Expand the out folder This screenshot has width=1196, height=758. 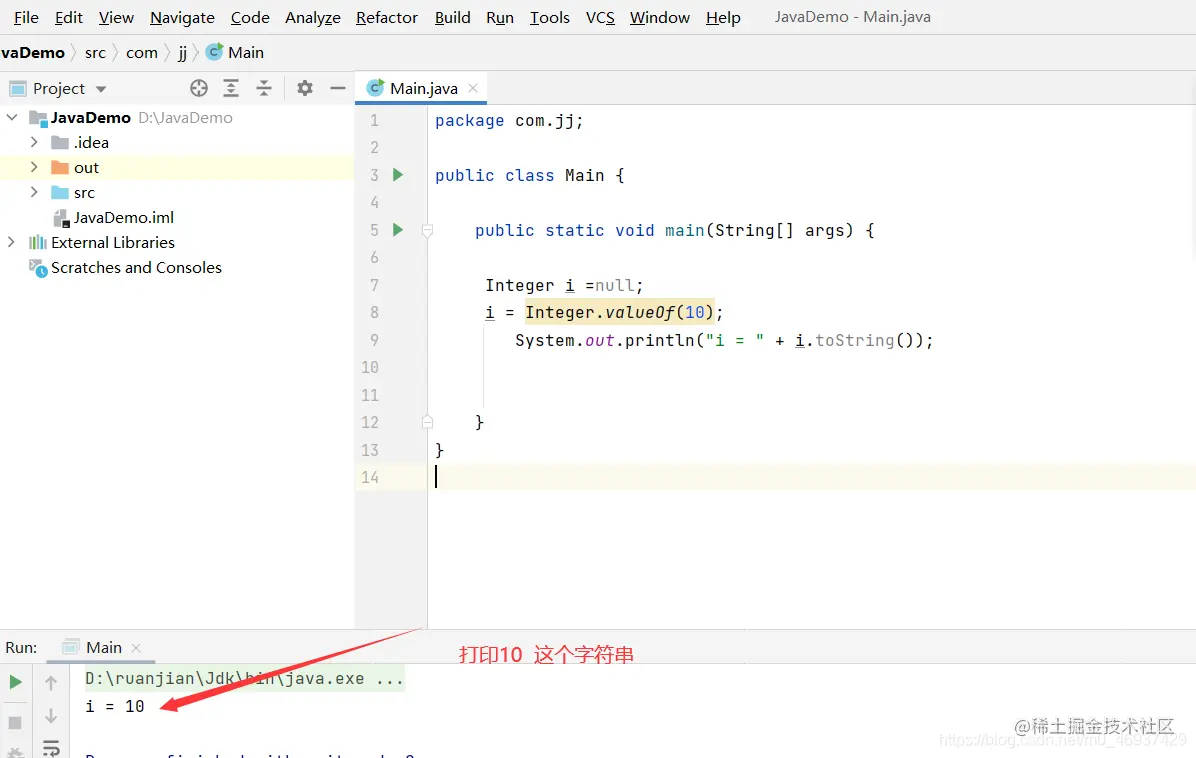34,168
